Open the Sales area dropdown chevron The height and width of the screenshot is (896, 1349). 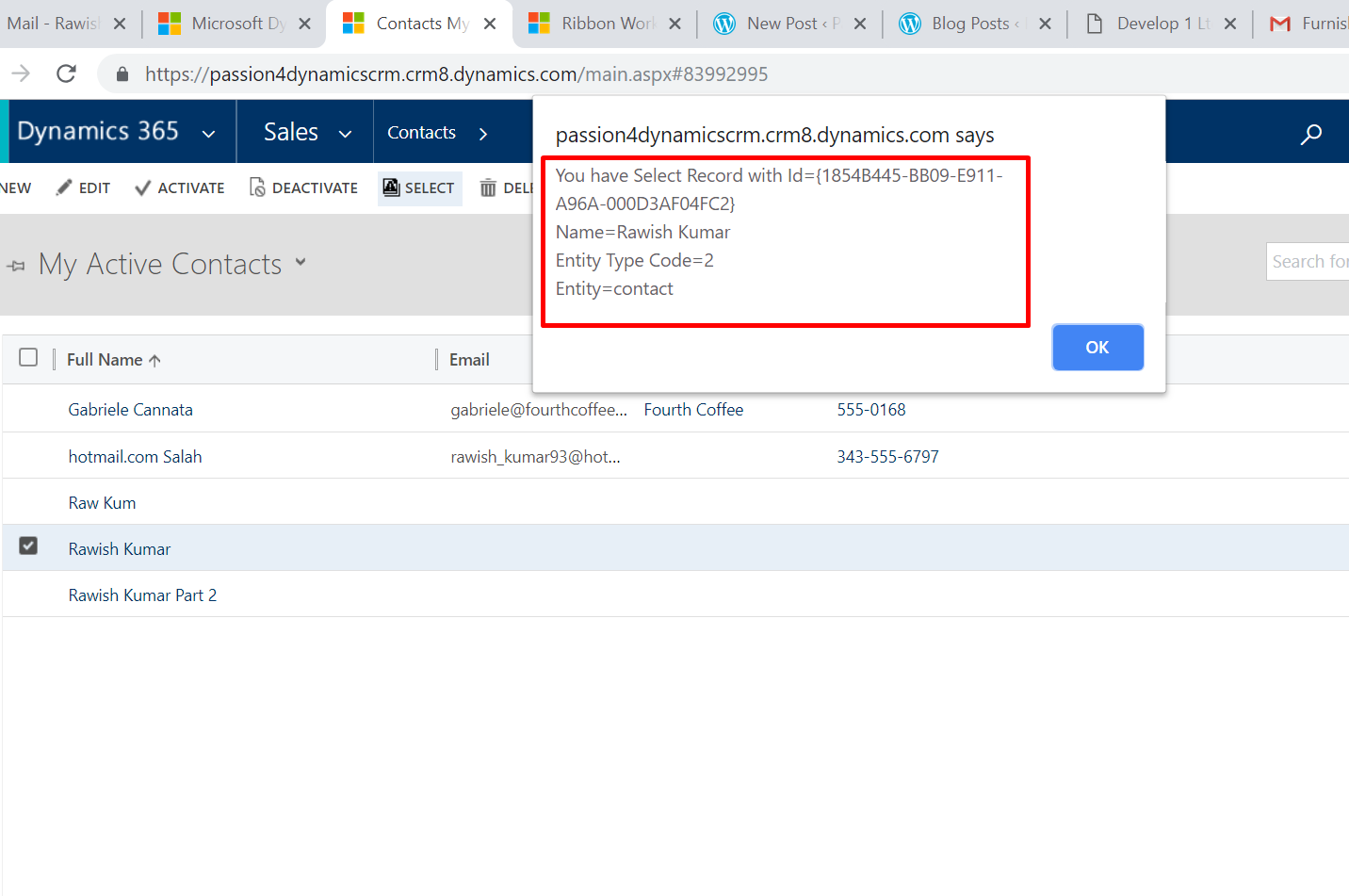(x=346, y=134)
